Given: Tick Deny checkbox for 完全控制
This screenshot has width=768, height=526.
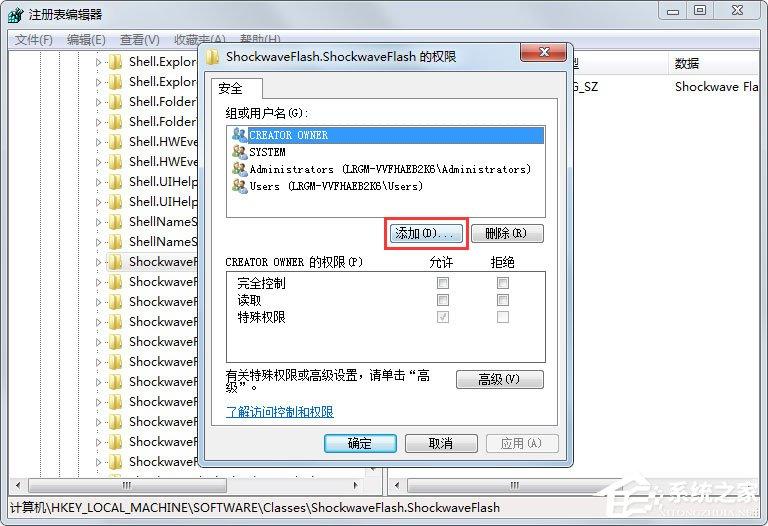Looking at the screenshot, I should pos(503,283).
